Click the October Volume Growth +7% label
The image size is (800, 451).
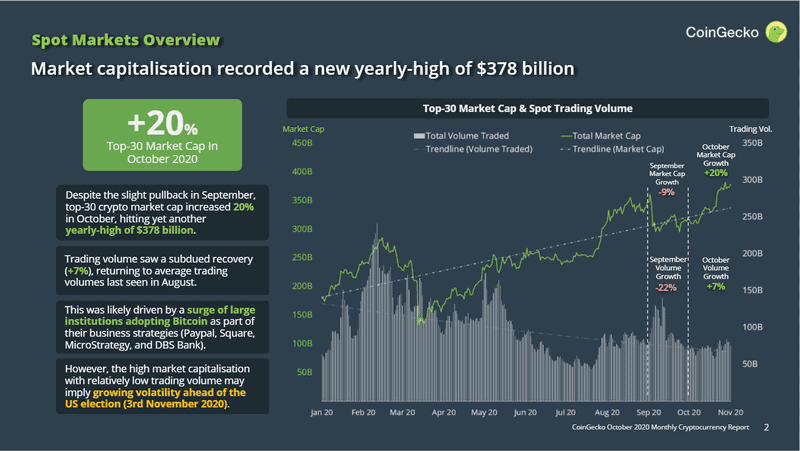point(716,273)
